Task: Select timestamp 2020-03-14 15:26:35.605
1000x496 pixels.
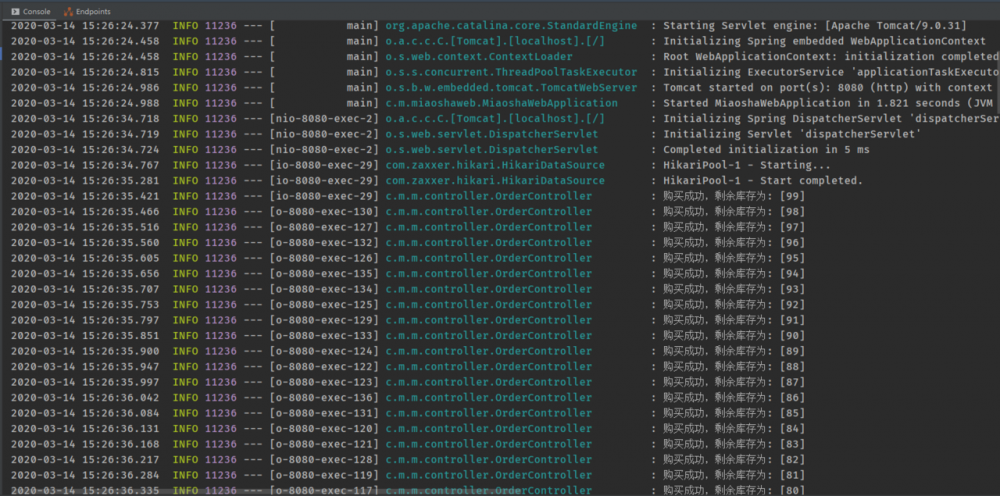Action: point(85,258)
